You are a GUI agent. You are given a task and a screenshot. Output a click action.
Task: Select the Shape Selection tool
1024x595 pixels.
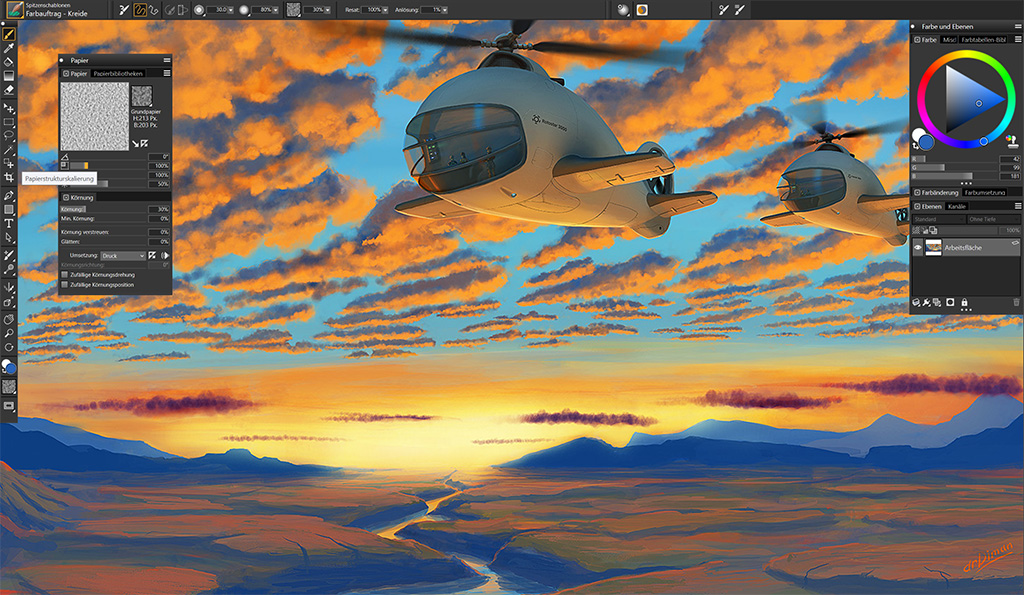8,237
